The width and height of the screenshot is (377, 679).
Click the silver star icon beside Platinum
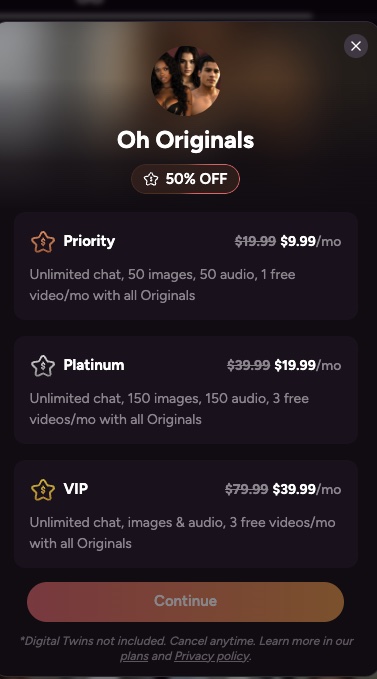[x=43, y=366]
